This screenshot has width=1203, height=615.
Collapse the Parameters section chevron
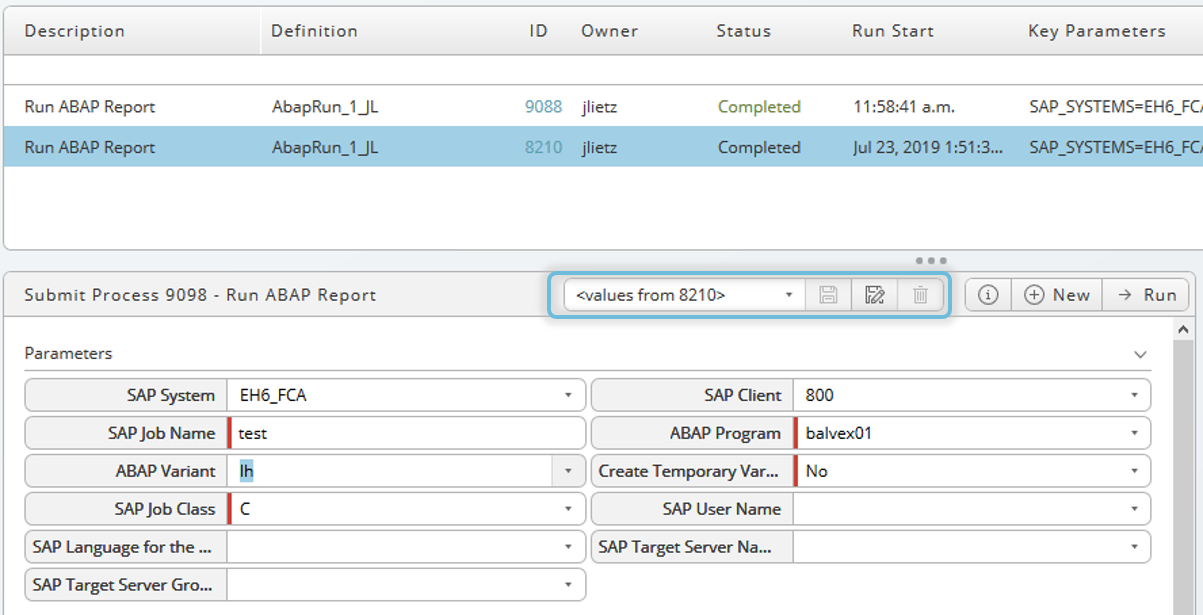click(1140, 354)
